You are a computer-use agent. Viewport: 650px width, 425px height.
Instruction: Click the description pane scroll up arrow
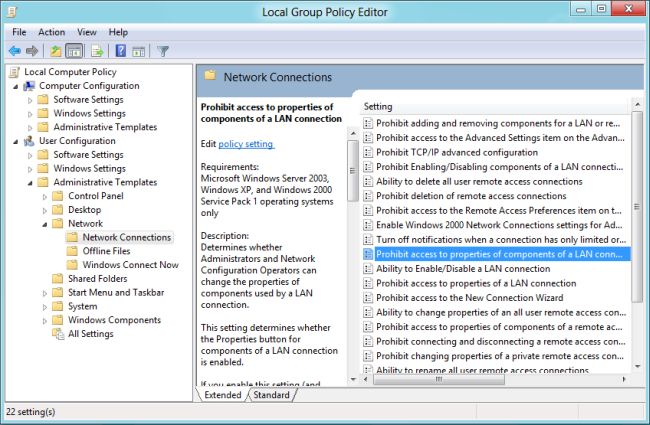[353, 133]
